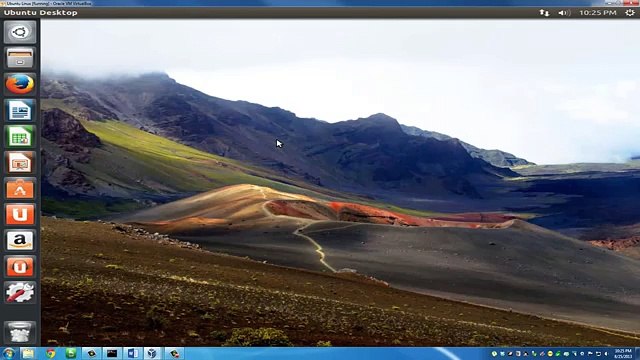Open the Files manager in launcher
640x360 pixels.
point(20,58)
